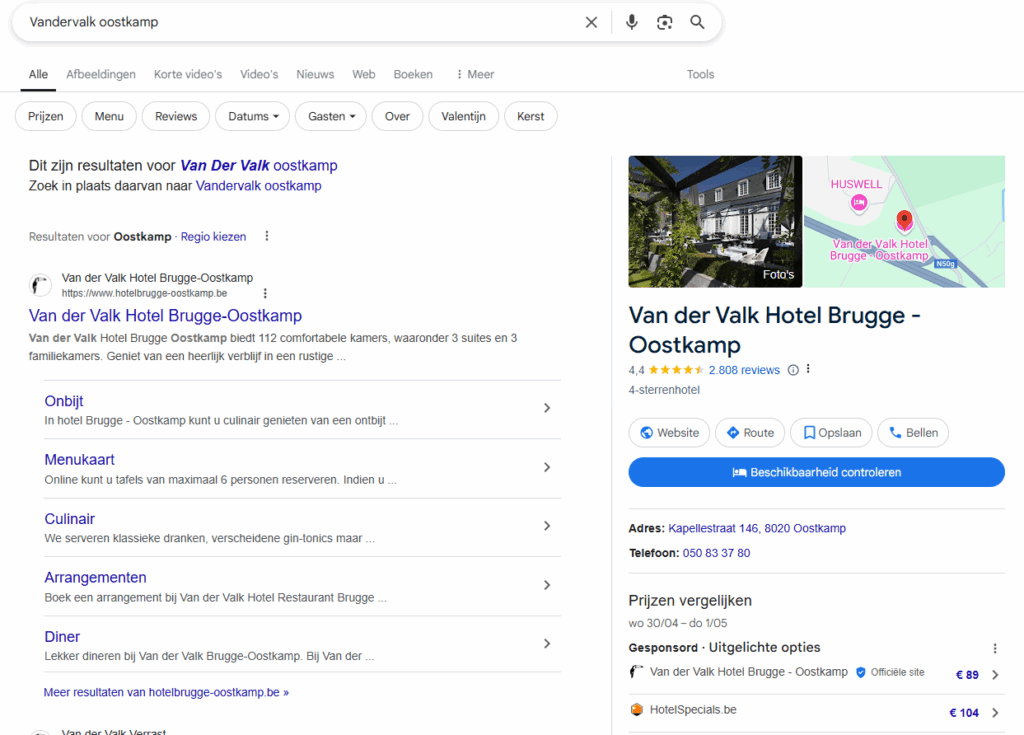Click the red location marker on the map
The width and height of the screenshot is (1024, 735).
coord(904,220)
